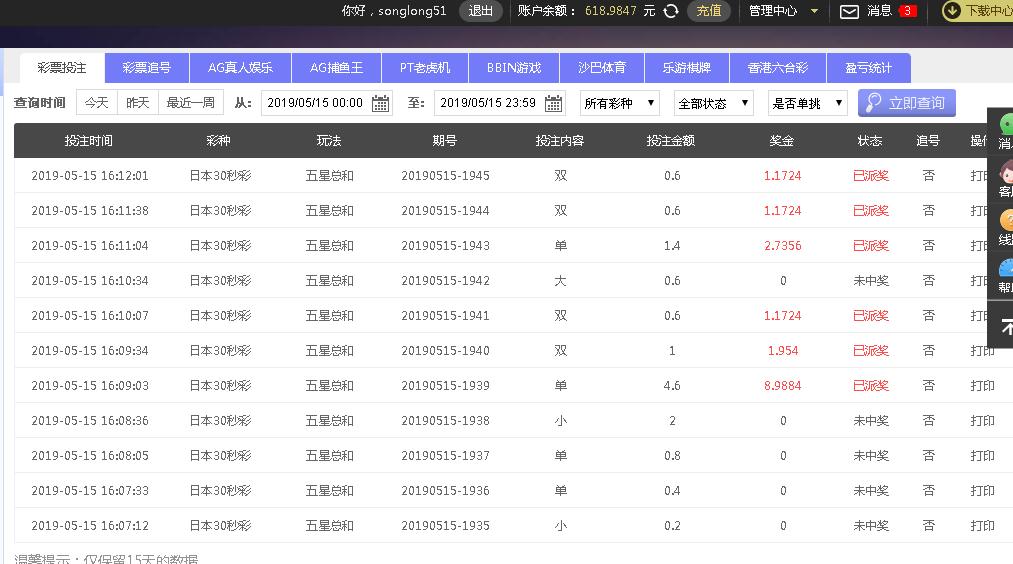This screenshot has height=564, width=1013.
Task: Click the balance refresh icon
Action: click(x=671, y=11)
